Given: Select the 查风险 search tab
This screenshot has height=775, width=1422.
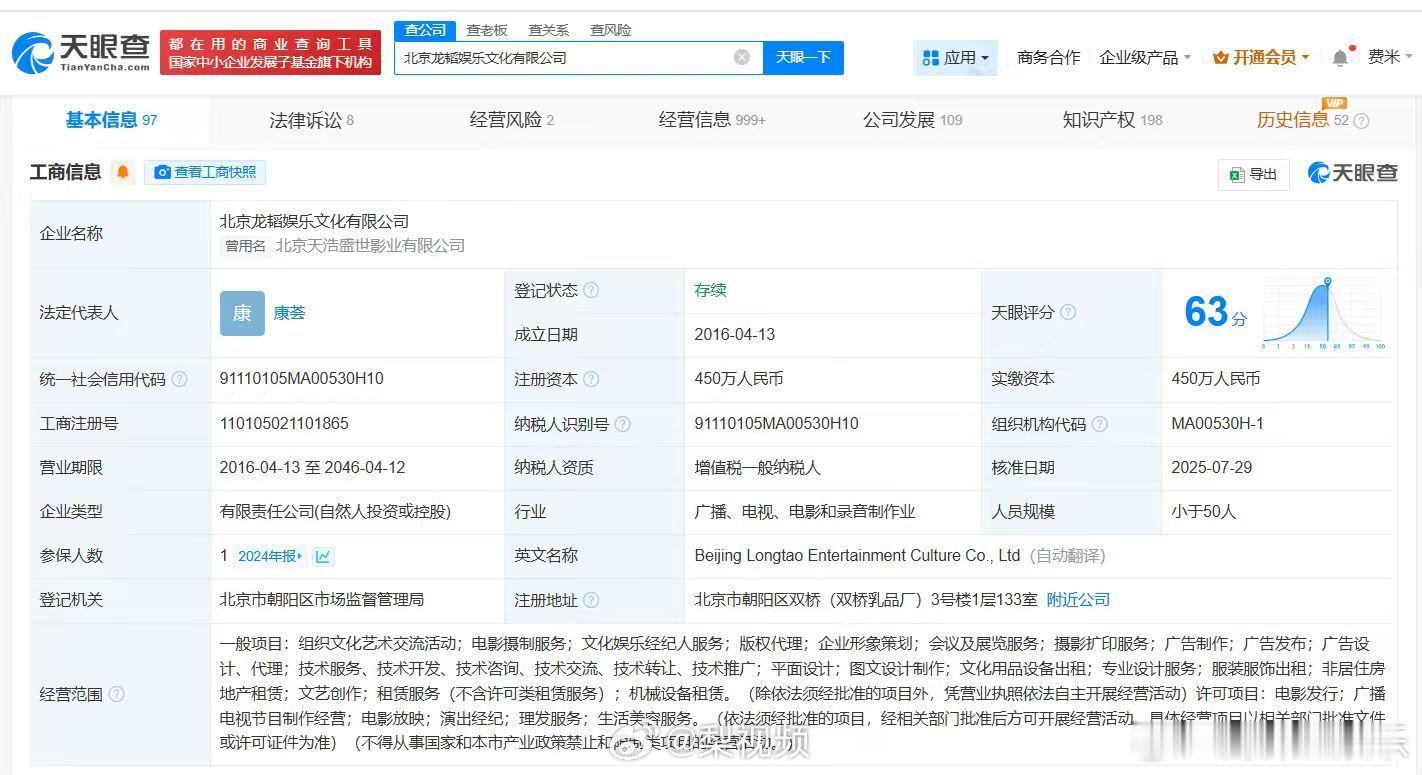Looking at the screenshot, I should pyautogui.click(x=610, y=30).
